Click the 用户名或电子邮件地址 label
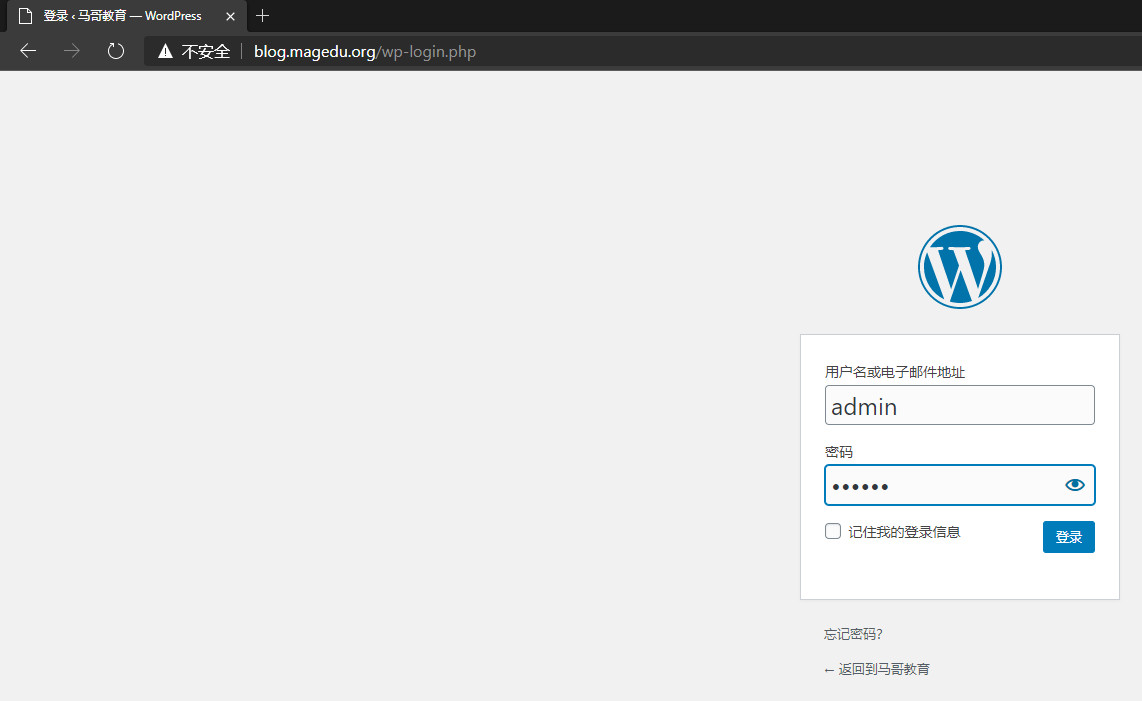Image resolution: width=1142 pixels, height=701 pixels. click(x=894, y=372)
